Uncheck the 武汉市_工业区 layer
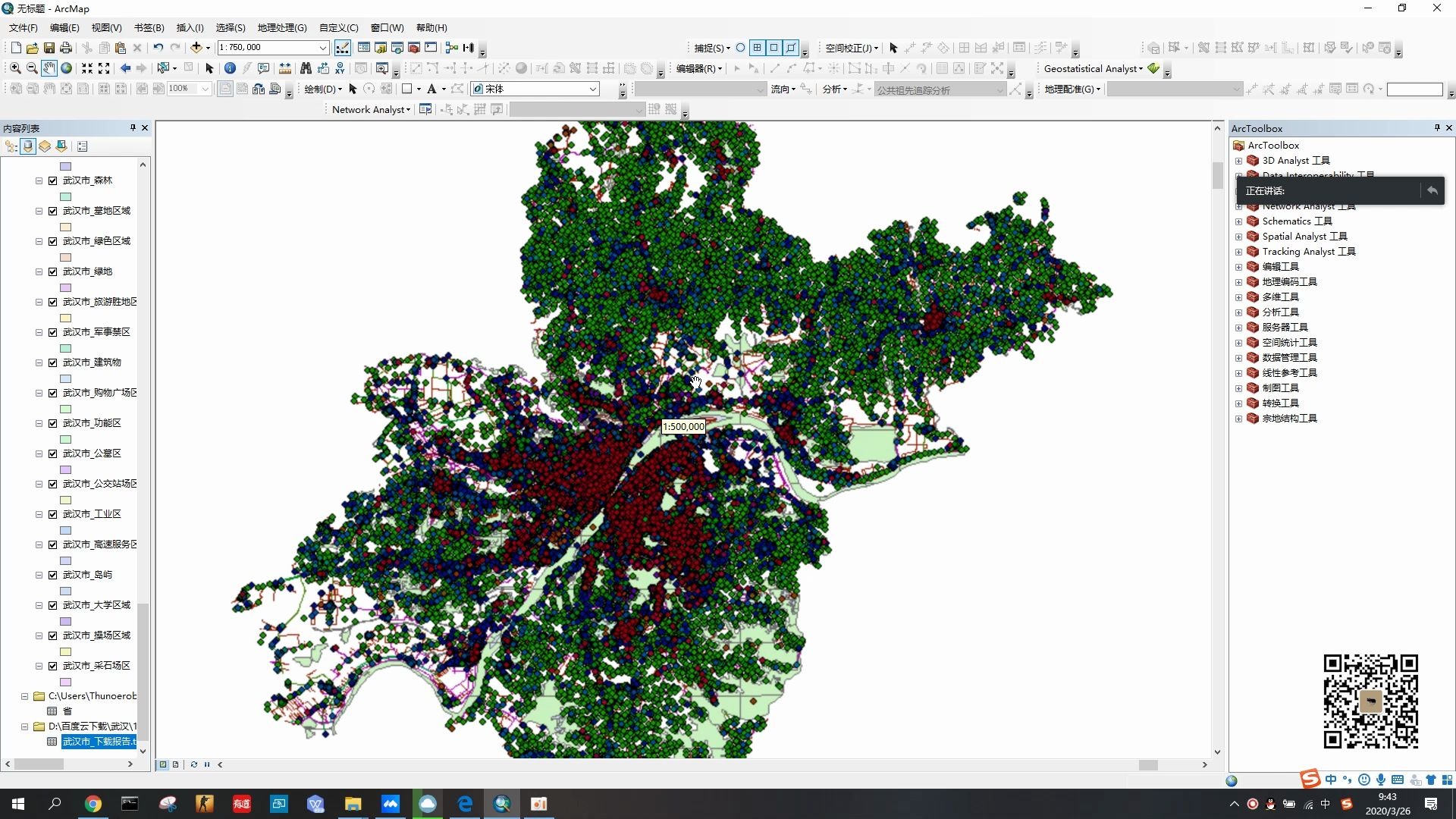This screenshot has height=819, width=1456. tap(53, 514)
